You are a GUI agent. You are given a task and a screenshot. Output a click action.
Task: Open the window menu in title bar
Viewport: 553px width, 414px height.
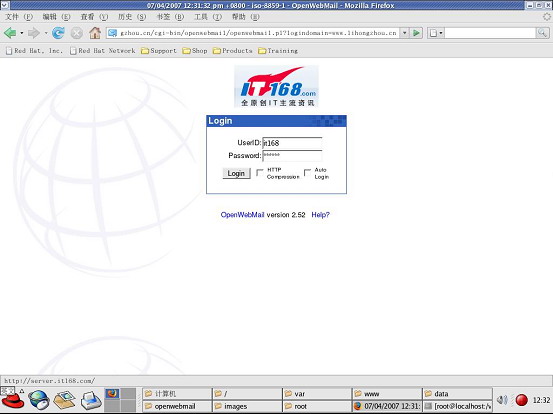(5, 5)
